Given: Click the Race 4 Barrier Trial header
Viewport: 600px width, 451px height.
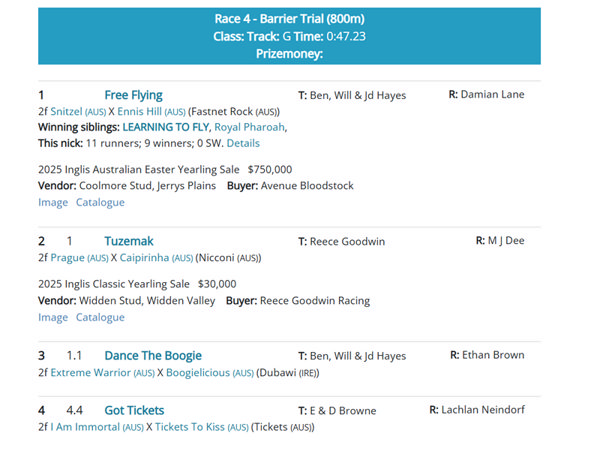Looking at the screenshot, I should pos(289,19).
